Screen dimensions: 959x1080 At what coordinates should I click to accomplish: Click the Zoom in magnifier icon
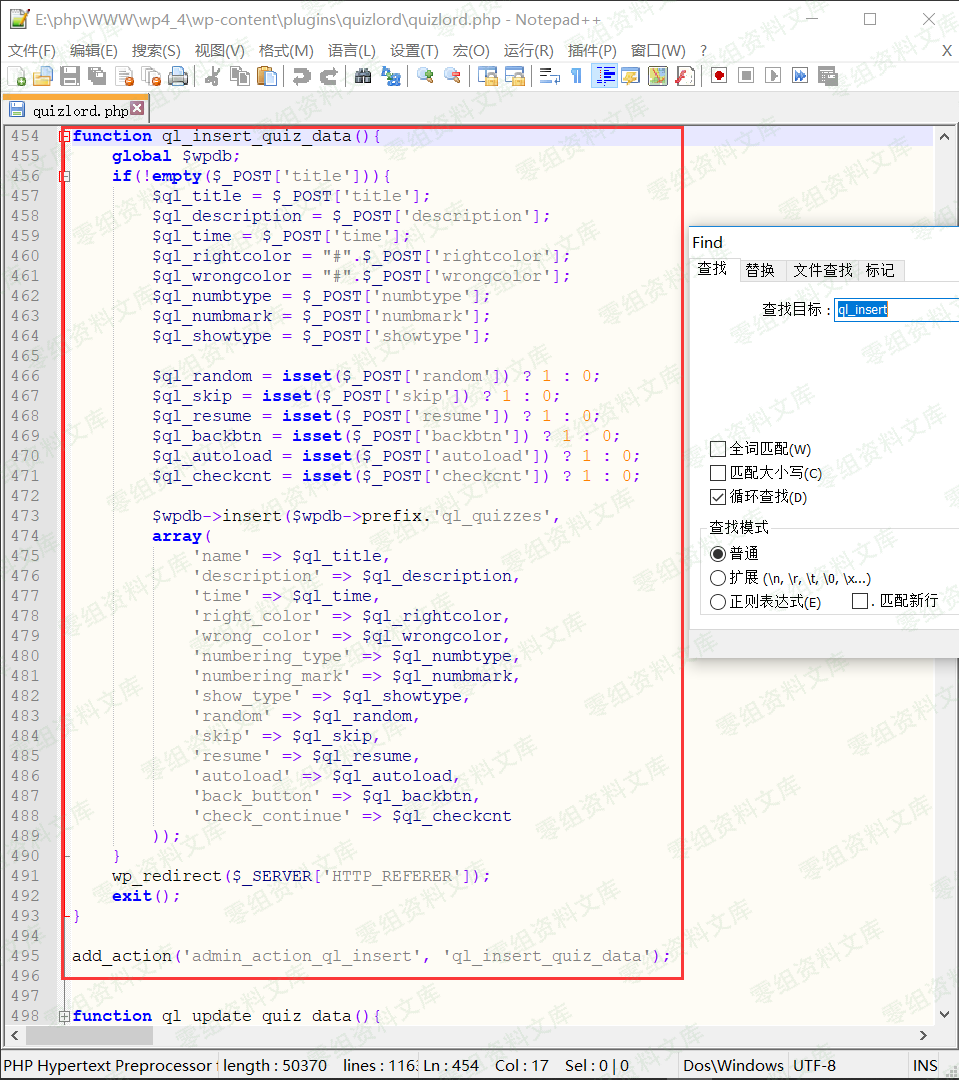click(x=425, y=76)
